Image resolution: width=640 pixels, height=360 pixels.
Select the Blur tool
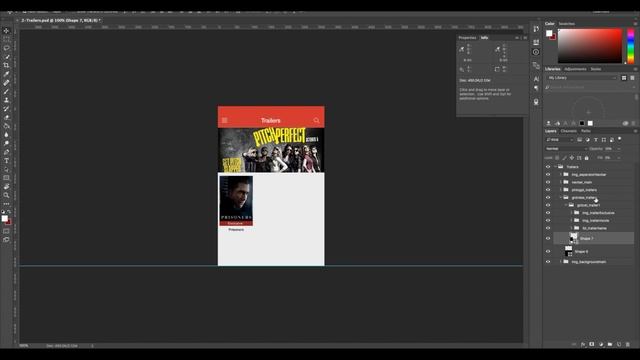pos(6,135)
